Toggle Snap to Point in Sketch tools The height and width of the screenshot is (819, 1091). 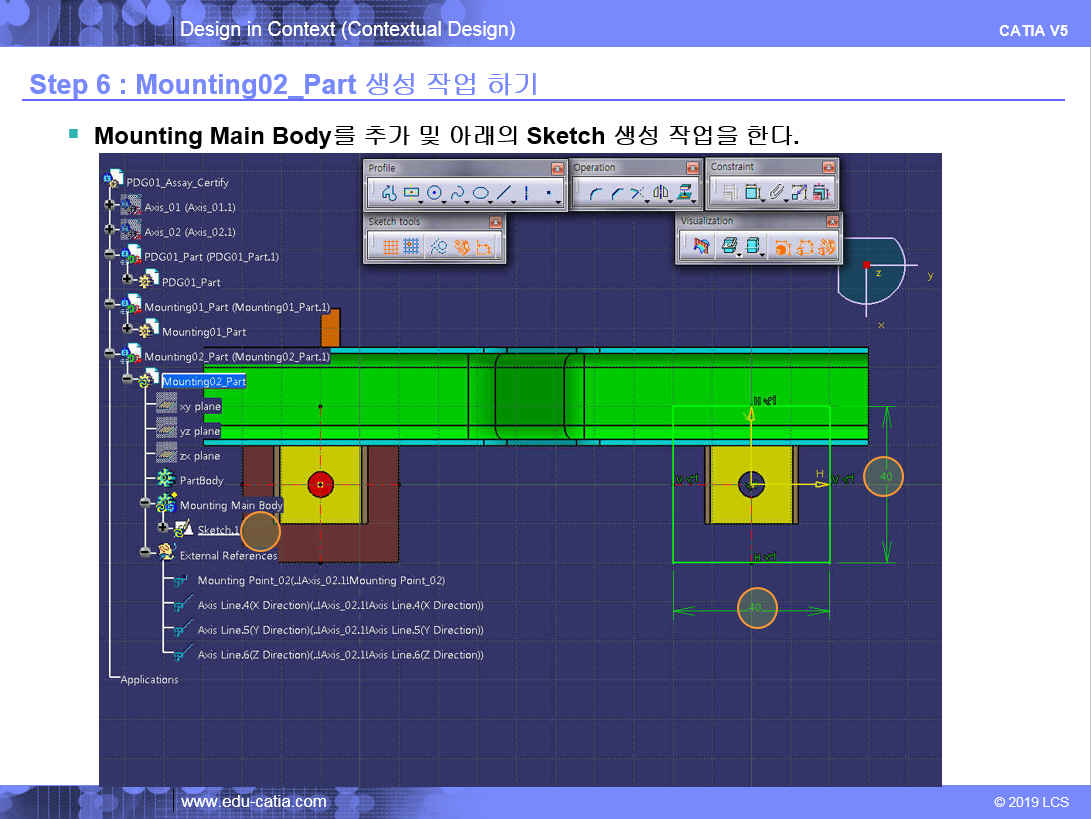pos(411,247)
